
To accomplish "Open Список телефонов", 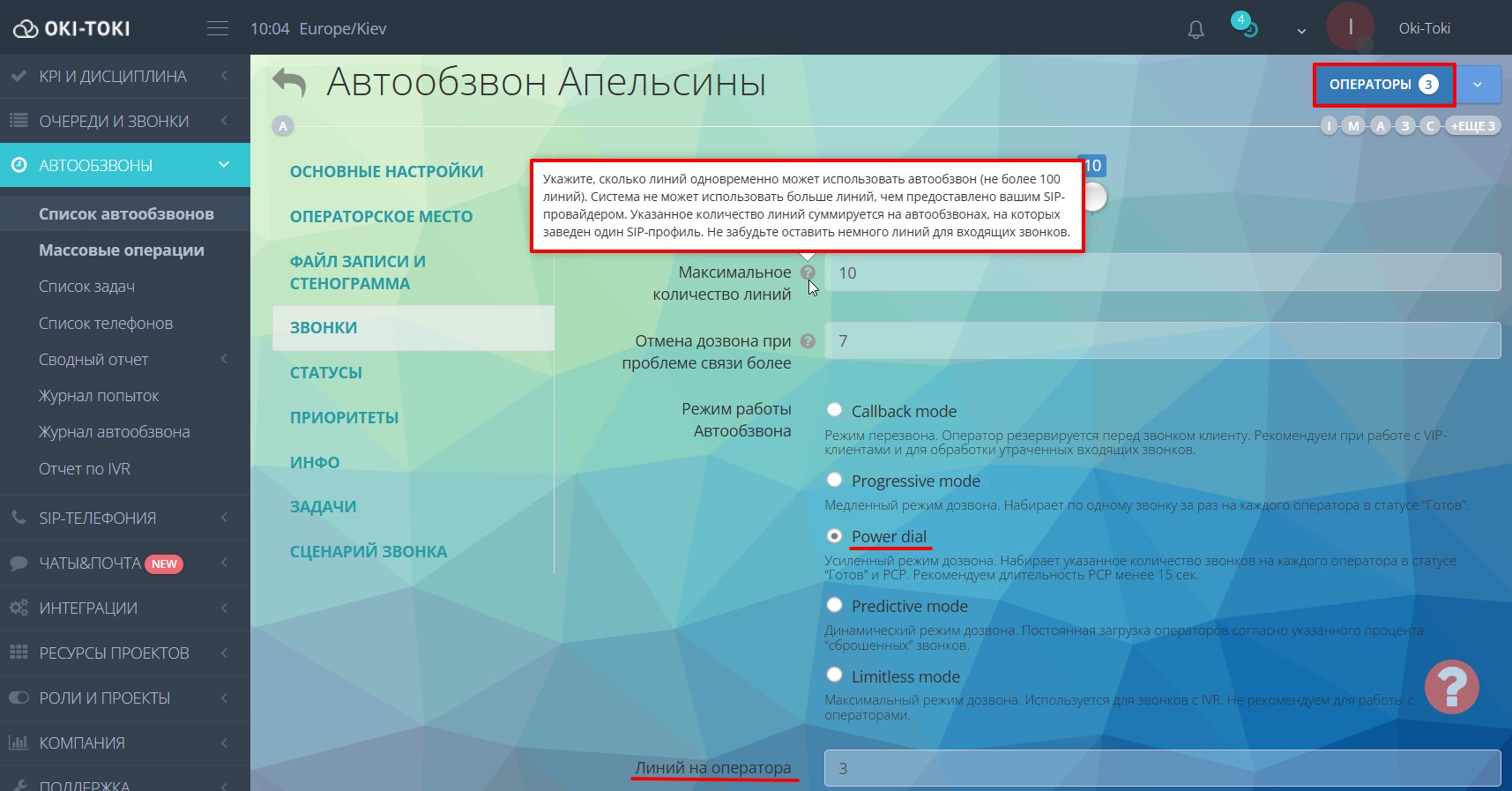I will (106, 323).
